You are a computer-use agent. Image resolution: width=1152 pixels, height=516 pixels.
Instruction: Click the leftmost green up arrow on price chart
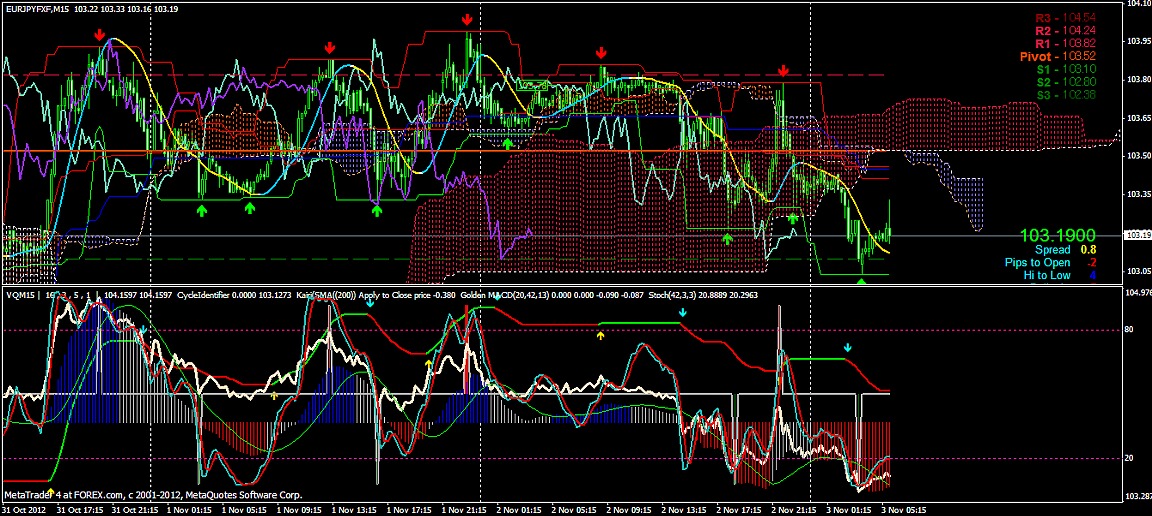click(201, 210)
